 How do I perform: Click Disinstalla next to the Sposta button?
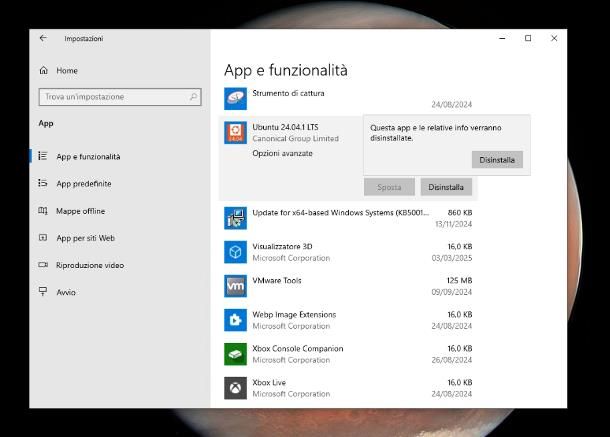click(446, 187)
